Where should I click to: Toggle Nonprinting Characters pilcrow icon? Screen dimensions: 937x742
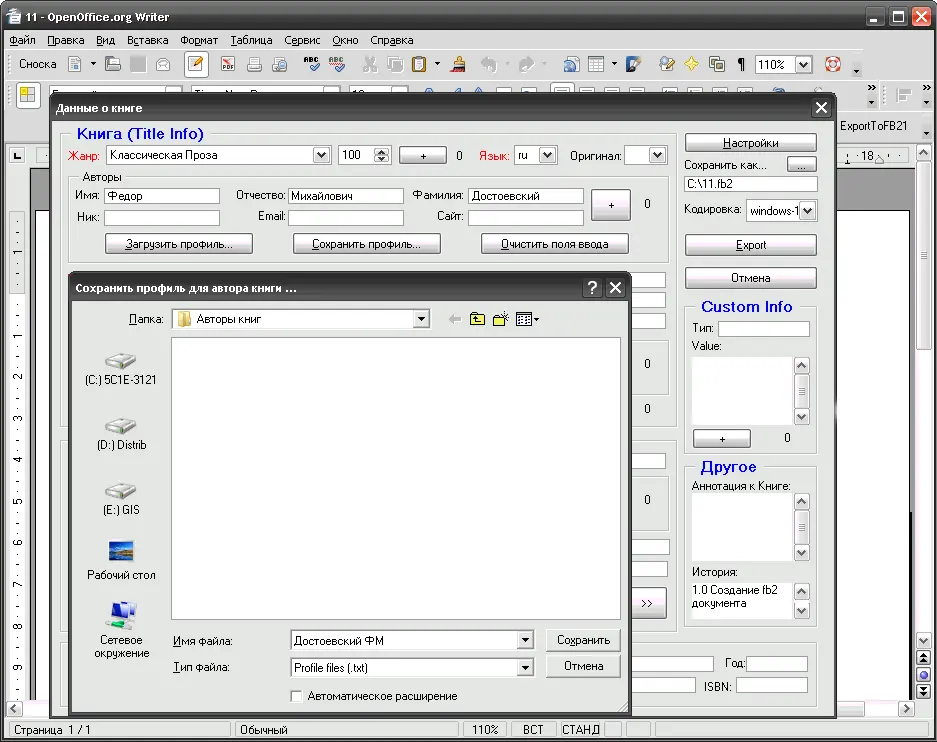click(741, 64)
